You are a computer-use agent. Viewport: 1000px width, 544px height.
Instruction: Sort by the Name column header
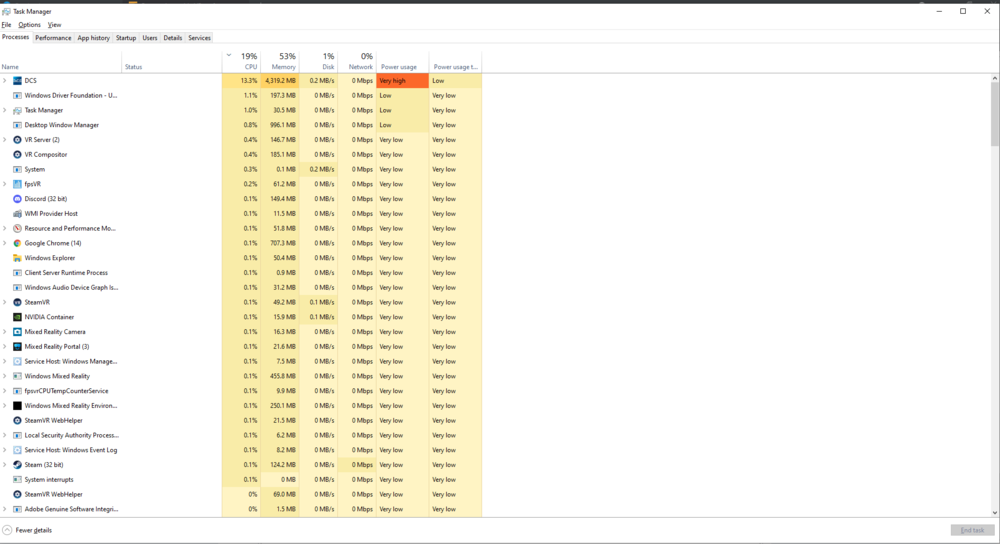[x=61, y=61]
